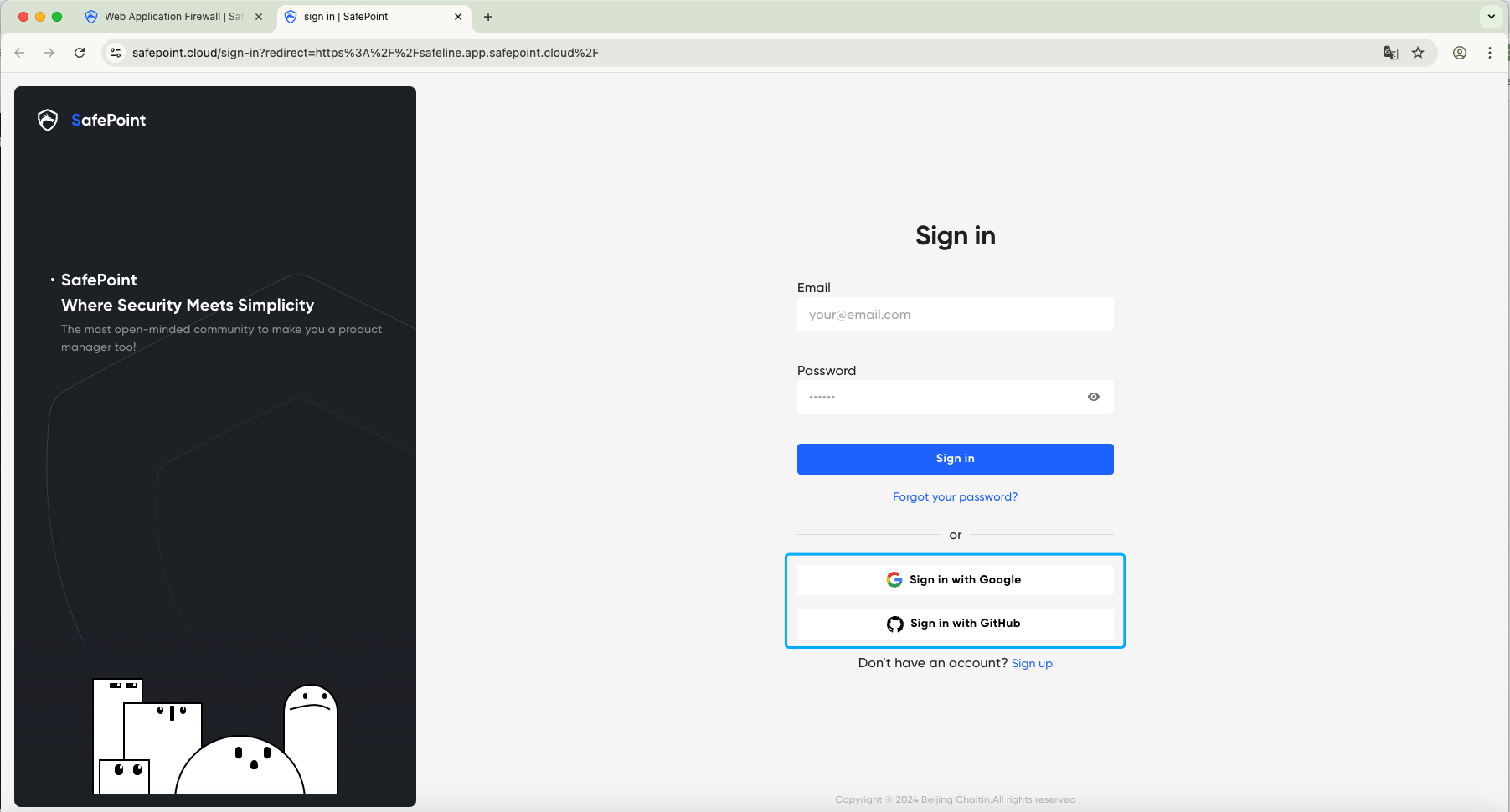
Task: Click the cartoon characters illustration
Action: pos(215,737)
